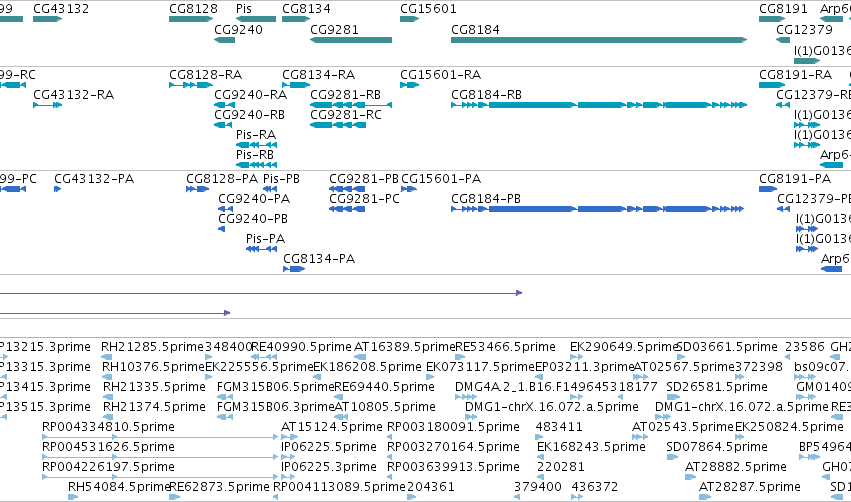Click transcript CG15601-RA
The width and height of the screenshot is (851, 502).
tap(410, 85)
